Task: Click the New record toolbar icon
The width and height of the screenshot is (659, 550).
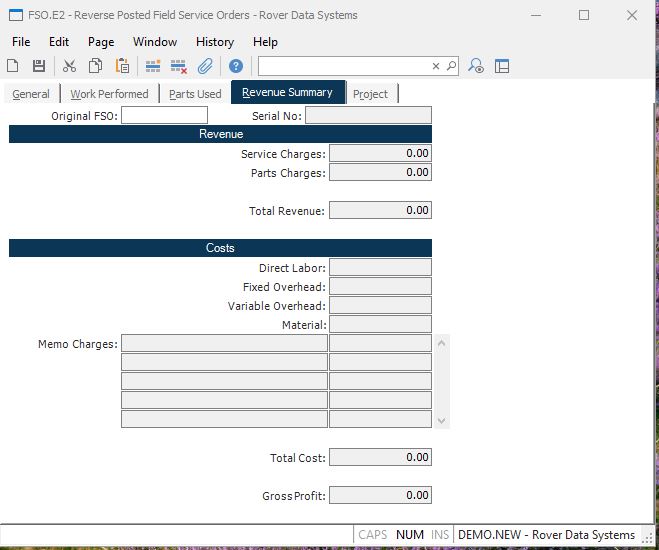Action: tap(13, 66)
